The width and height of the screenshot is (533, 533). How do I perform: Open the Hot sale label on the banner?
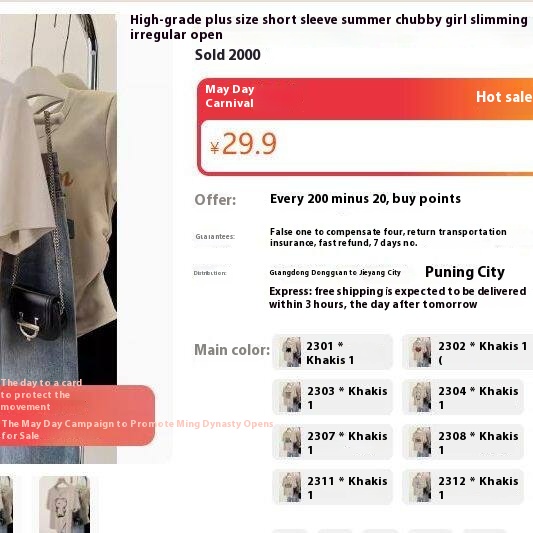coord(504,97)
